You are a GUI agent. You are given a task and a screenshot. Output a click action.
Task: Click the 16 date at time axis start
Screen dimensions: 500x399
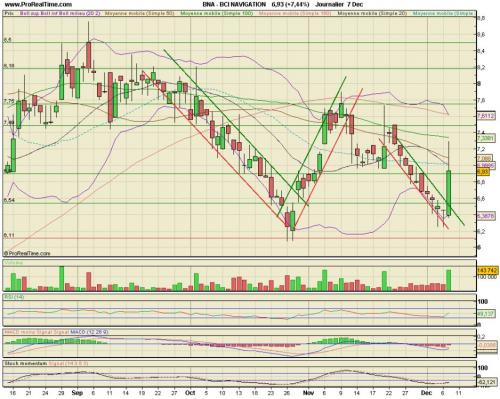(x=12, y=393)
